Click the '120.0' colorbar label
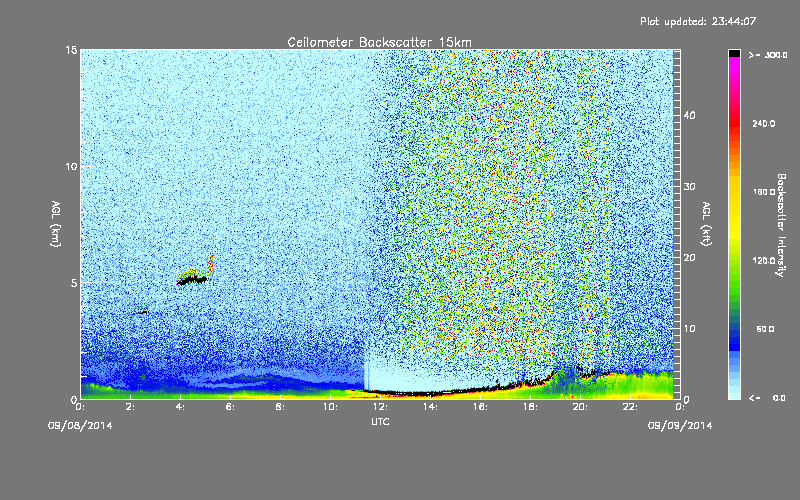Screen dimensions: 800x500 pyautogui.click(x=764, y=261)
